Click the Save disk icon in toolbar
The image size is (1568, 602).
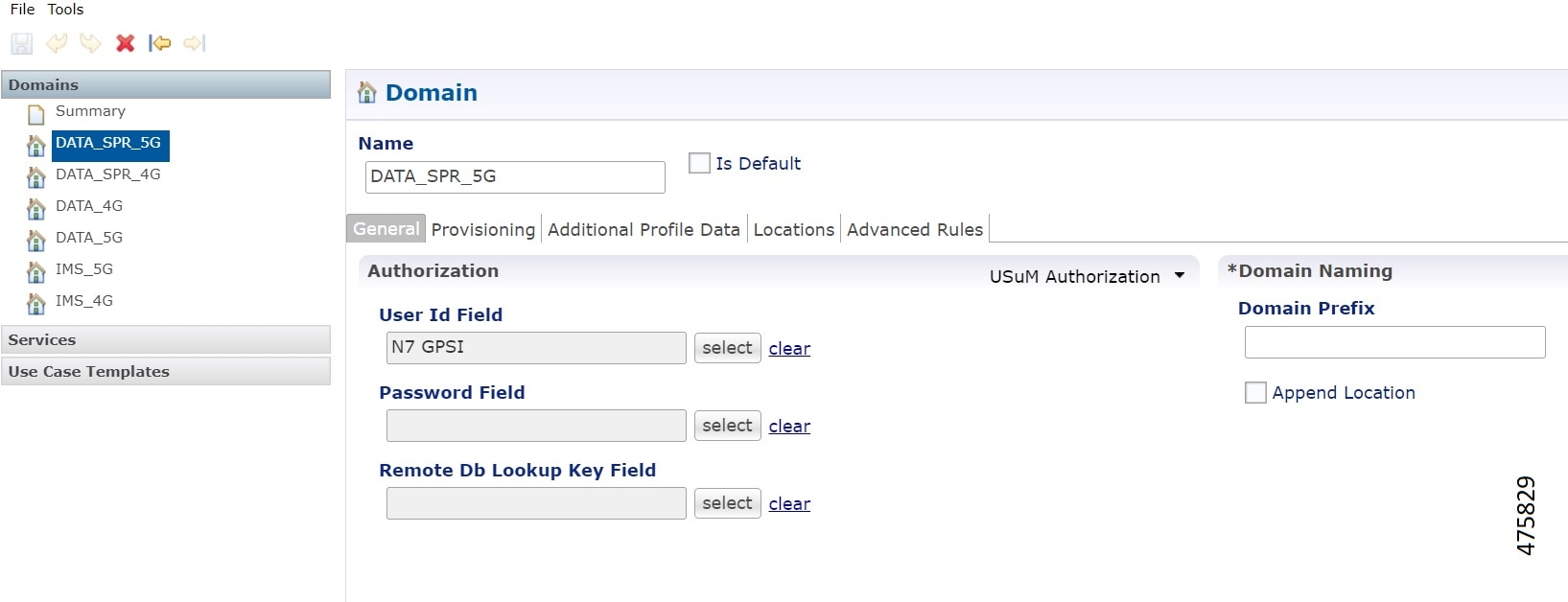click(x=22, y=43)
